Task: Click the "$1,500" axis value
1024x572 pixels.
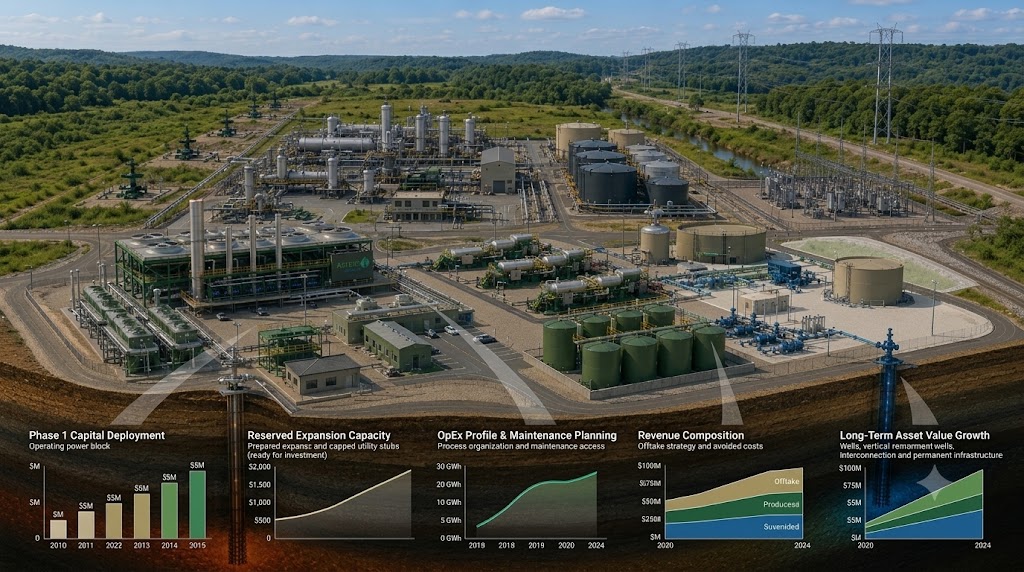Action: [259, 485]
